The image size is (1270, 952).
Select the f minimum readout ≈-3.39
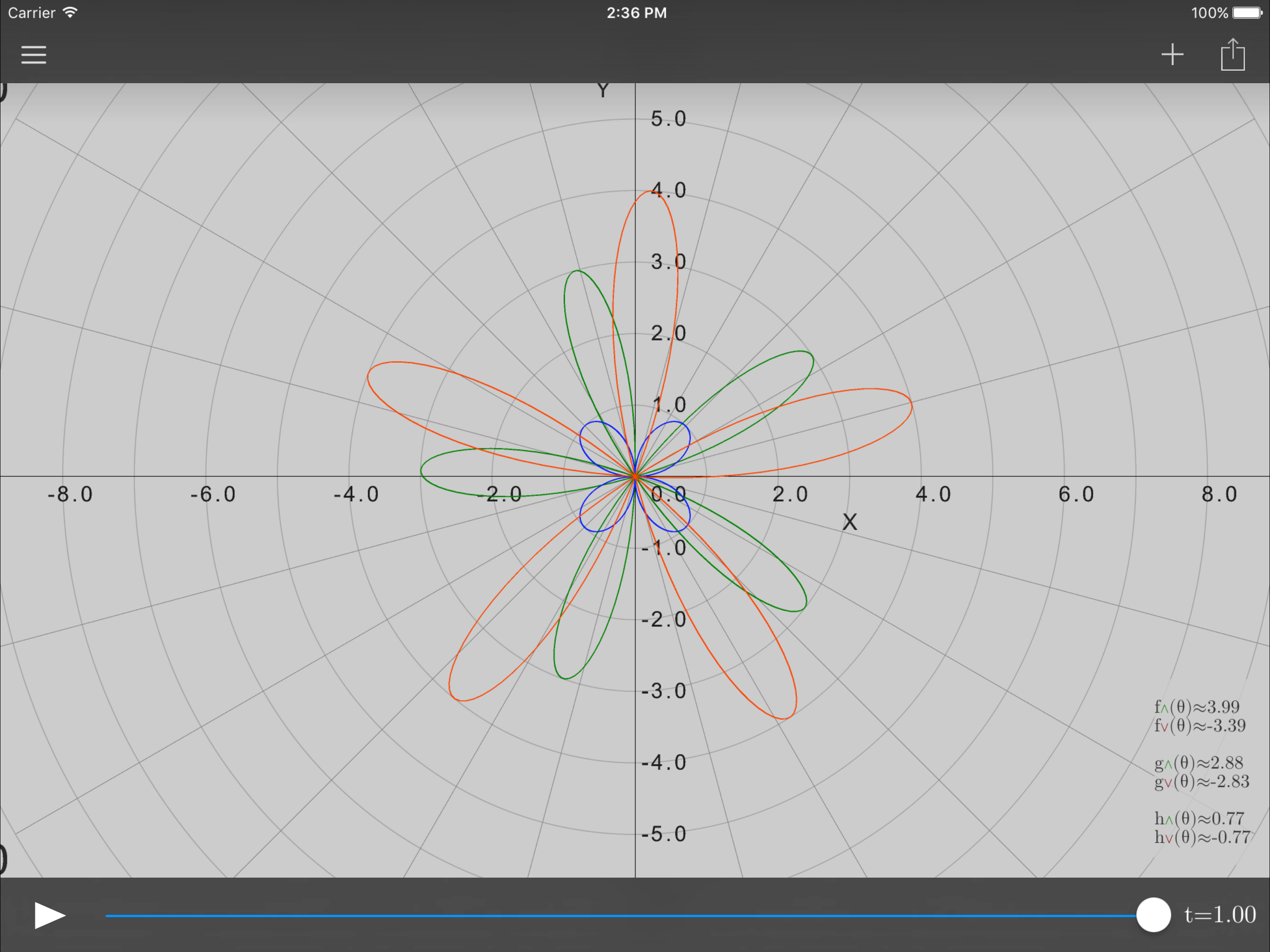point(1199,726)
